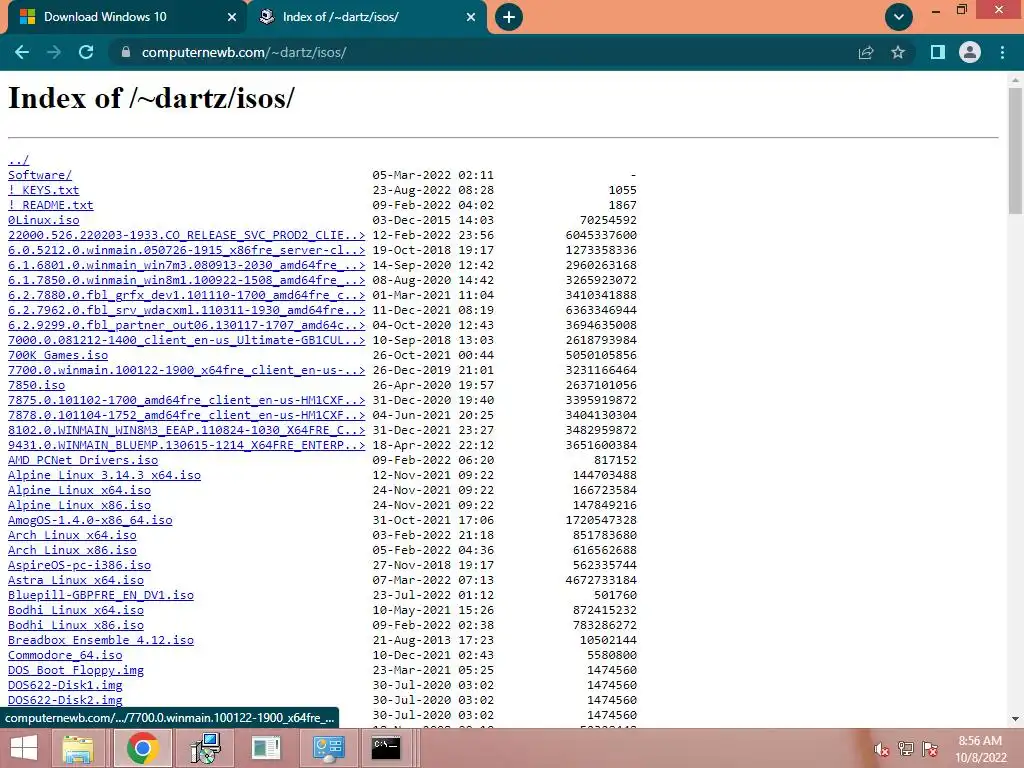The width and height of the screenshot is (1024, 768).
Task: Download 7850.iso
Action: (37, 385)
